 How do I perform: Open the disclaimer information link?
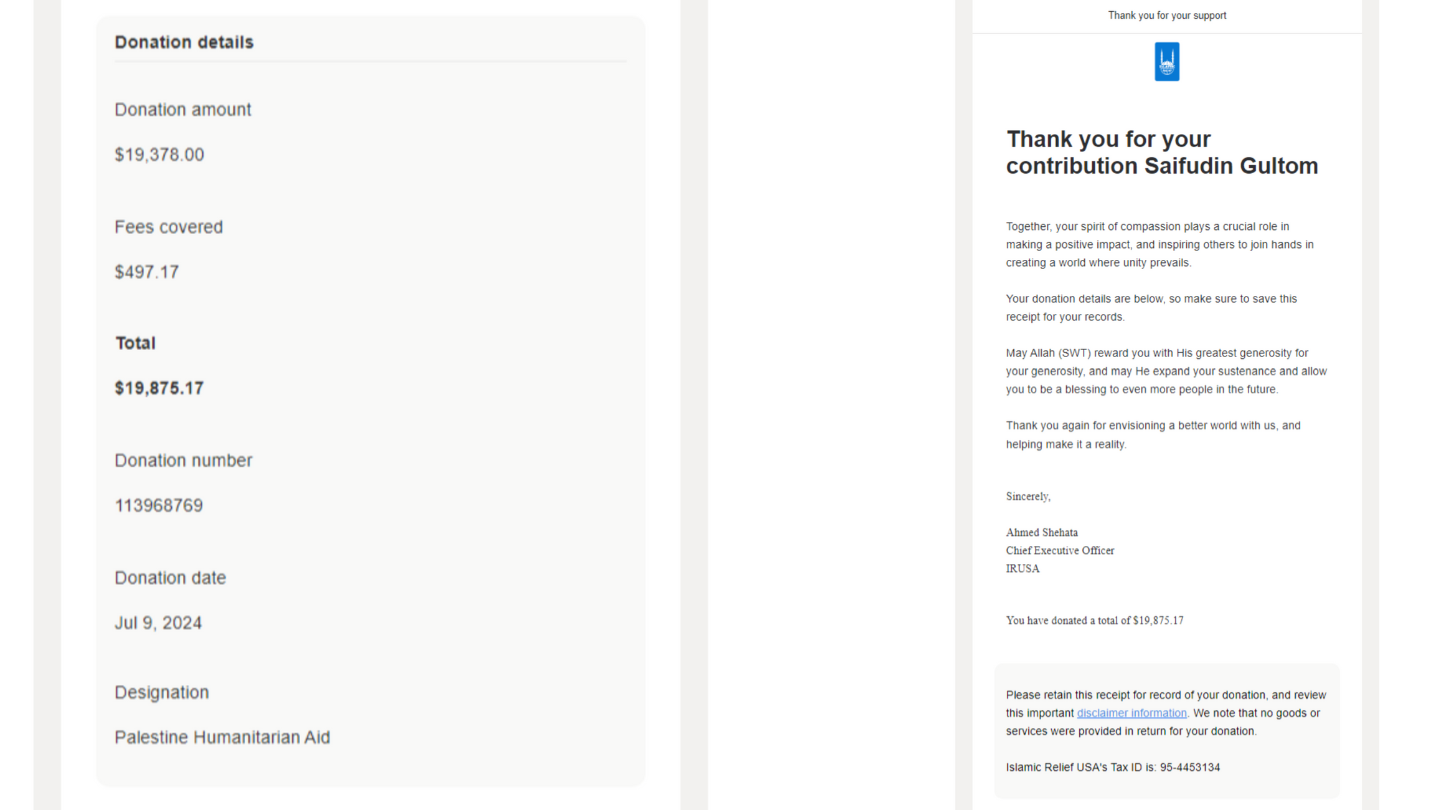(x=1131, y=713)
